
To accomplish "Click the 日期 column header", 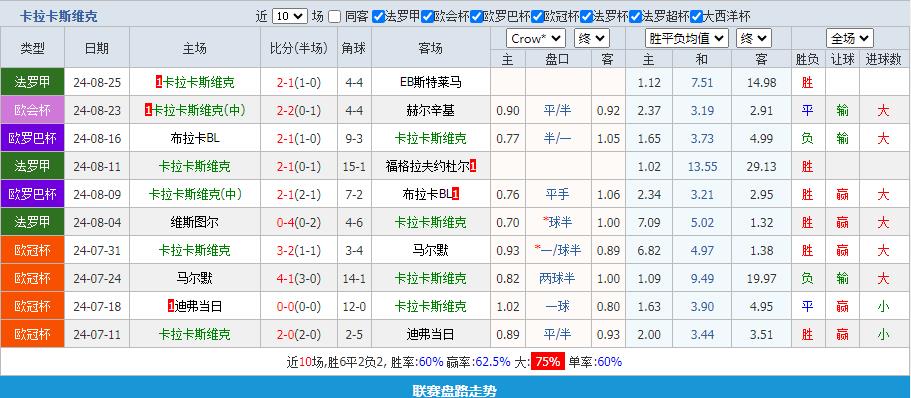I will click(x=97, y=48).
